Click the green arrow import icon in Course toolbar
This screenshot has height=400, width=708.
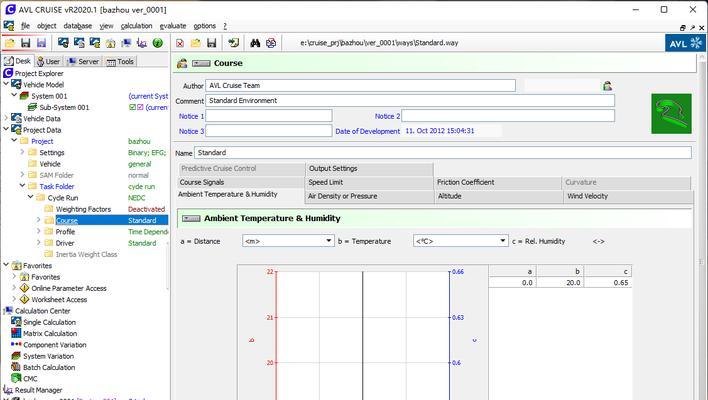(x=233, y=43)
